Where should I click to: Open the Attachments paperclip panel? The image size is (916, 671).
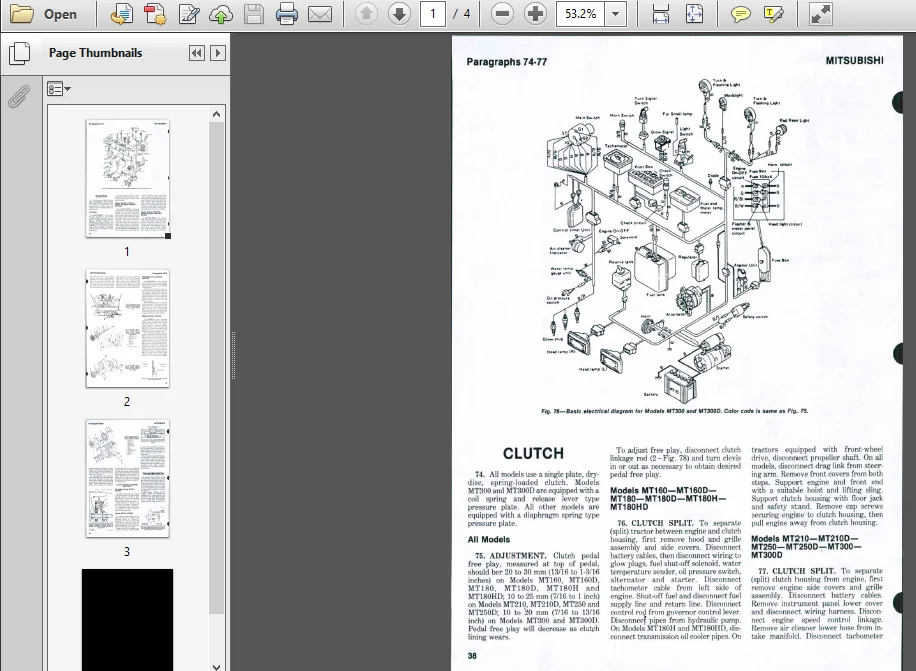click(x=19, y=96)
